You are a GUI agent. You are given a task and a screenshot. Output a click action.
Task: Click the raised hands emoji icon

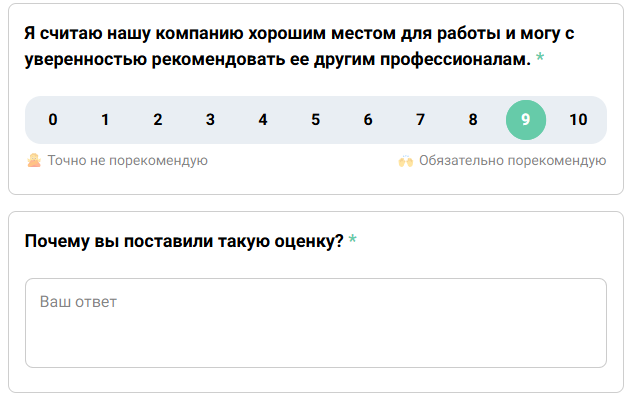406,161
